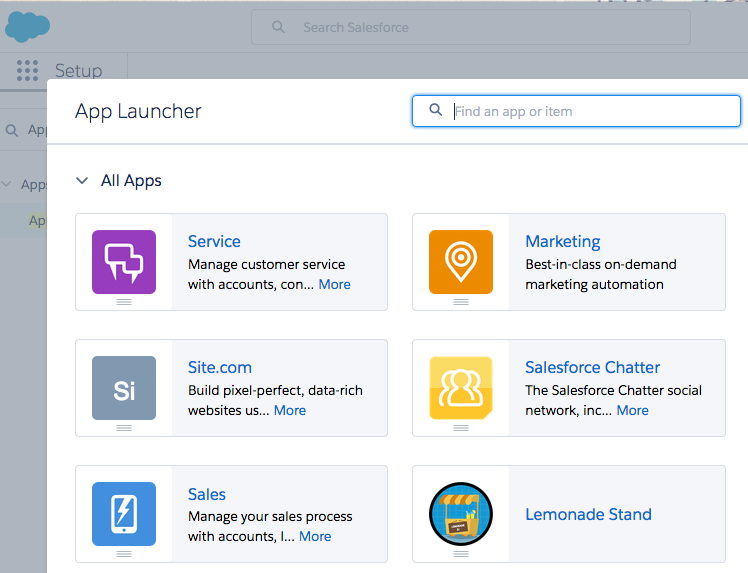Click the purple Service app icon
748x573 pixels.
tap(124, 262)
